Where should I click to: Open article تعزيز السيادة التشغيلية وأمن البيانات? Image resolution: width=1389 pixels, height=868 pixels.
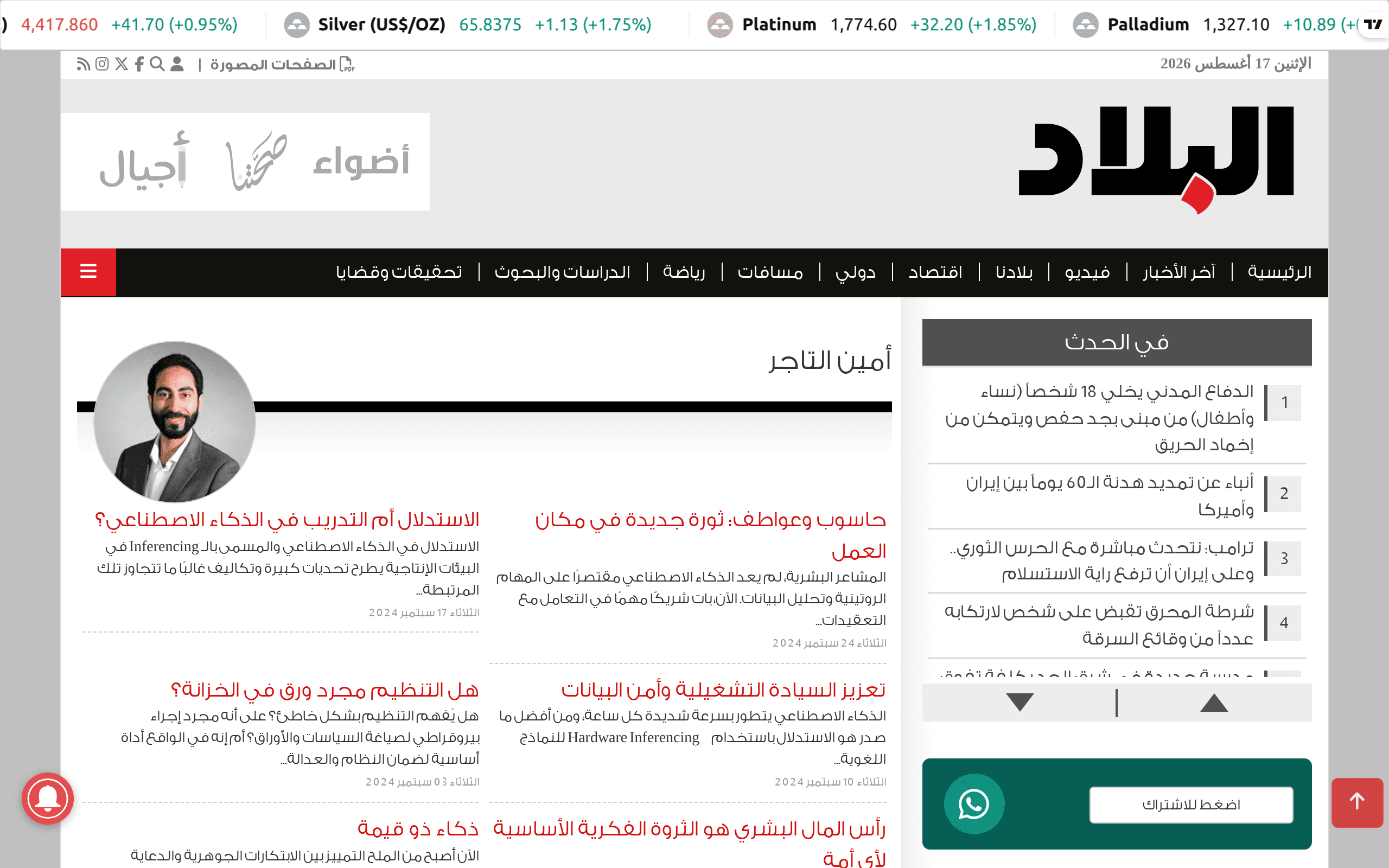[723, 690]
